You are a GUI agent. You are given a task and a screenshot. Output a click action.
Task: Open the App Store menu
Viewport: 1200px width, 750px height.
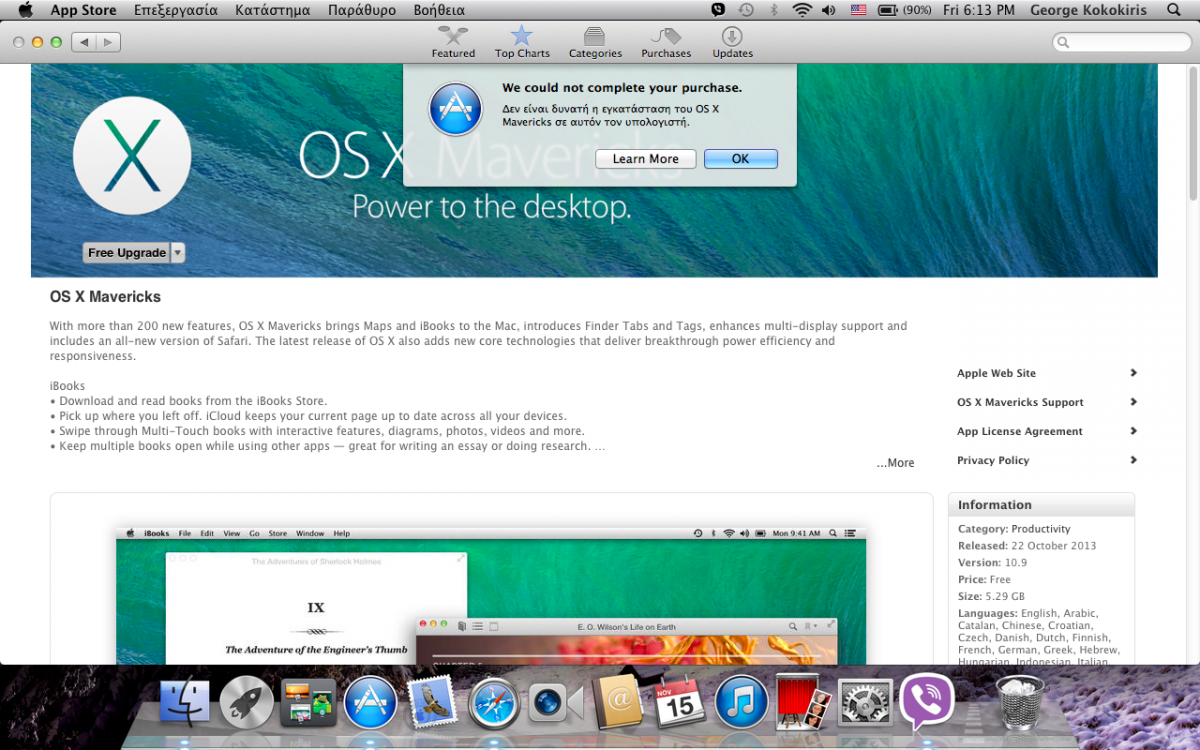(83, 10)
